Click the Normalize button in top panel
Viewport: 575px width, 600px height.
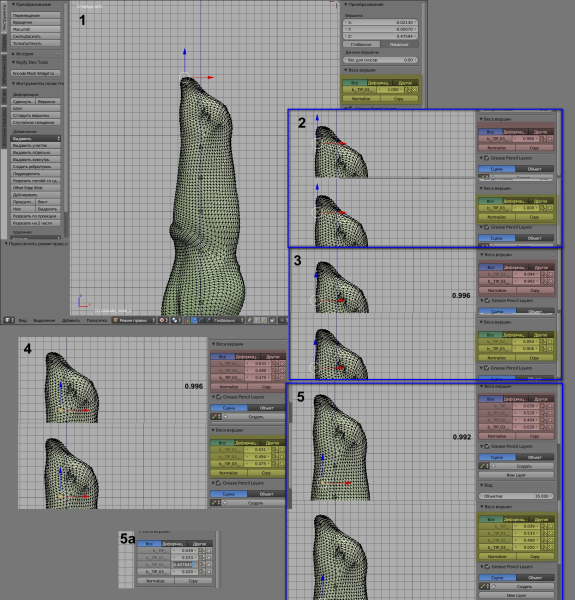click(x=361, y=99)
